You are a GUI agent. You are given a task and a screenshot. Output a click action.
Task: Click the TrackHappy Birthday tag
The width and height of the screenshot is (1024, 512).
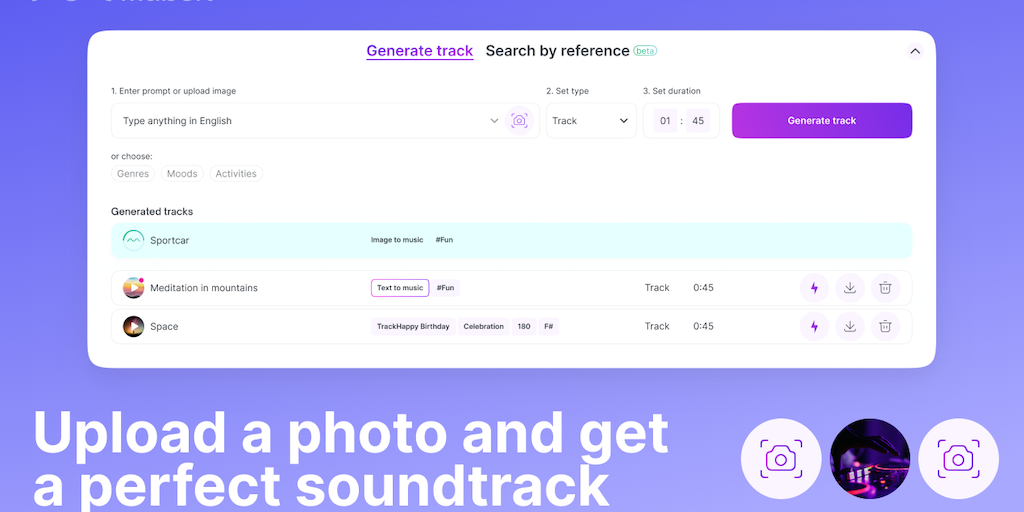(413, 327)
